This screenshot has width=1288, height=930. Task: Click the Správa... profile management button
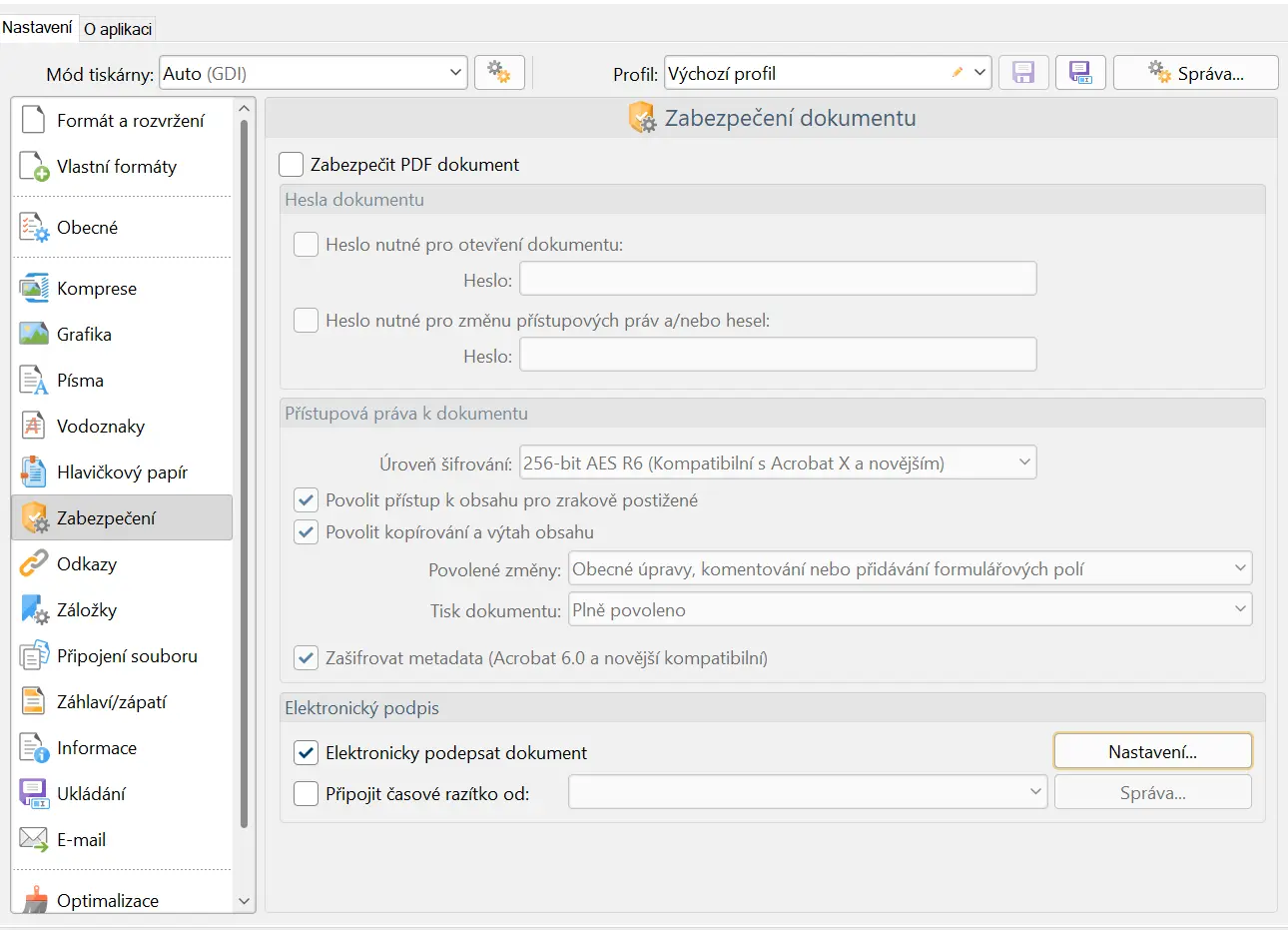coord(1196,73)
